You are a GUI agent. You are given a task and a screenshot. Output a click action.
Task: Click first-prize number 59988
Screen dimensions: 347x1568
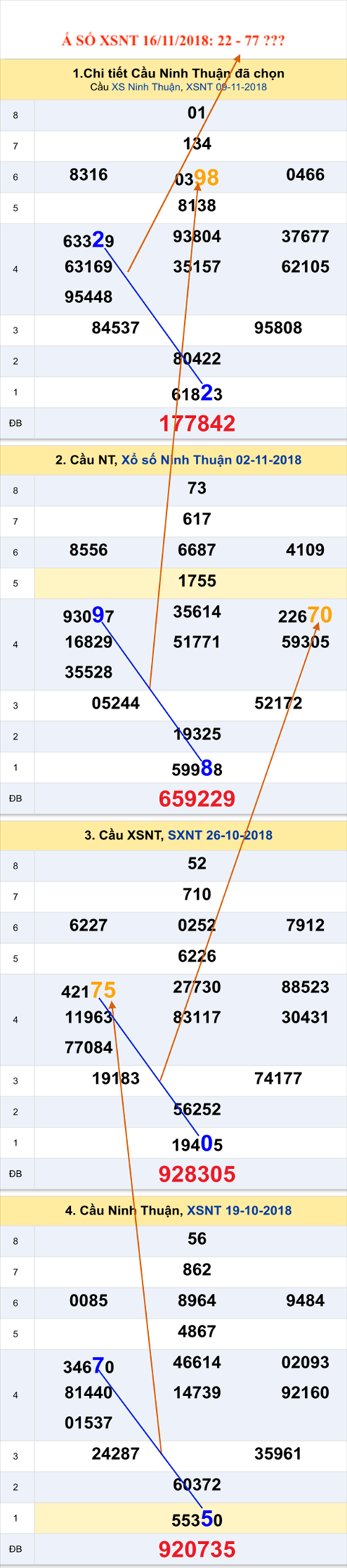[197, 769]
